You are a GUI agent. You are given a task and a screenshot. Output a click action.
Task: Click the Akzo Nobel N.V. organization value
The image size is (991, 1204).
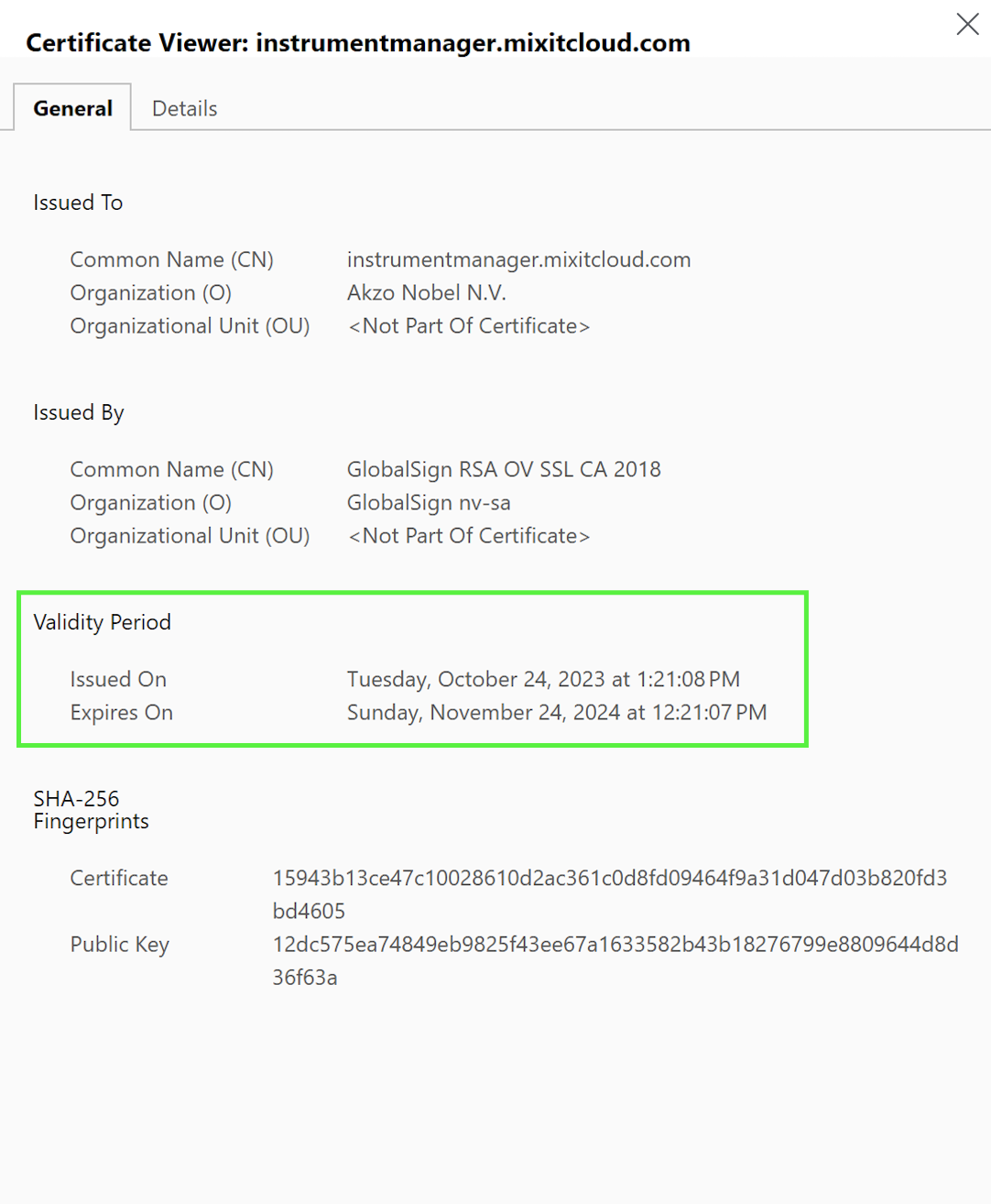[x=426, y=292]
